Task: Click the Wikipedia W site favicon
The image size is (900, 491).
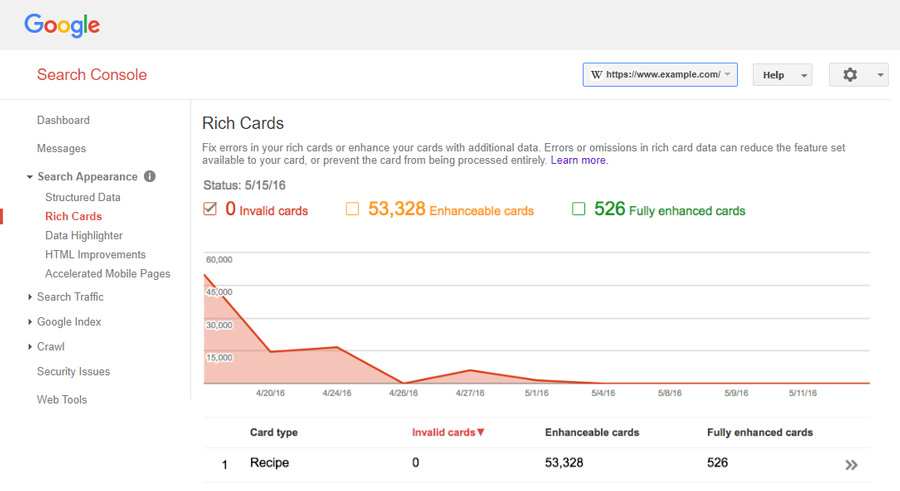Action: [x=596, y=75]
